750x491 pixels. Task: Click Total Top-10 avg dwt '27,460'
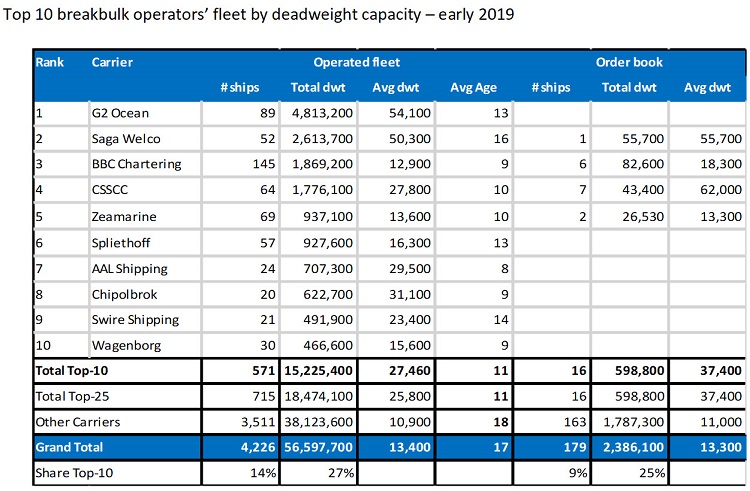point(410,371)
